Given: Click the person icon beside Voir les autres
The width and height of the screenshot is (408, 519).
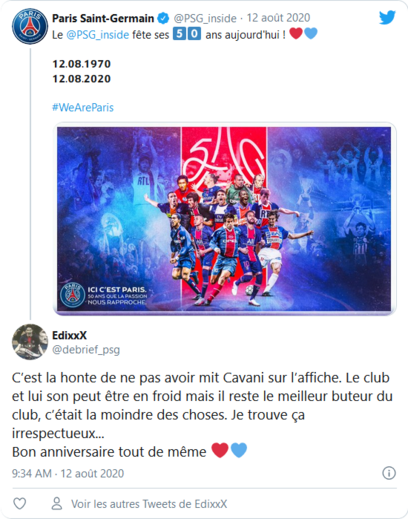Looking at the screenshot, I should point(57,503).
